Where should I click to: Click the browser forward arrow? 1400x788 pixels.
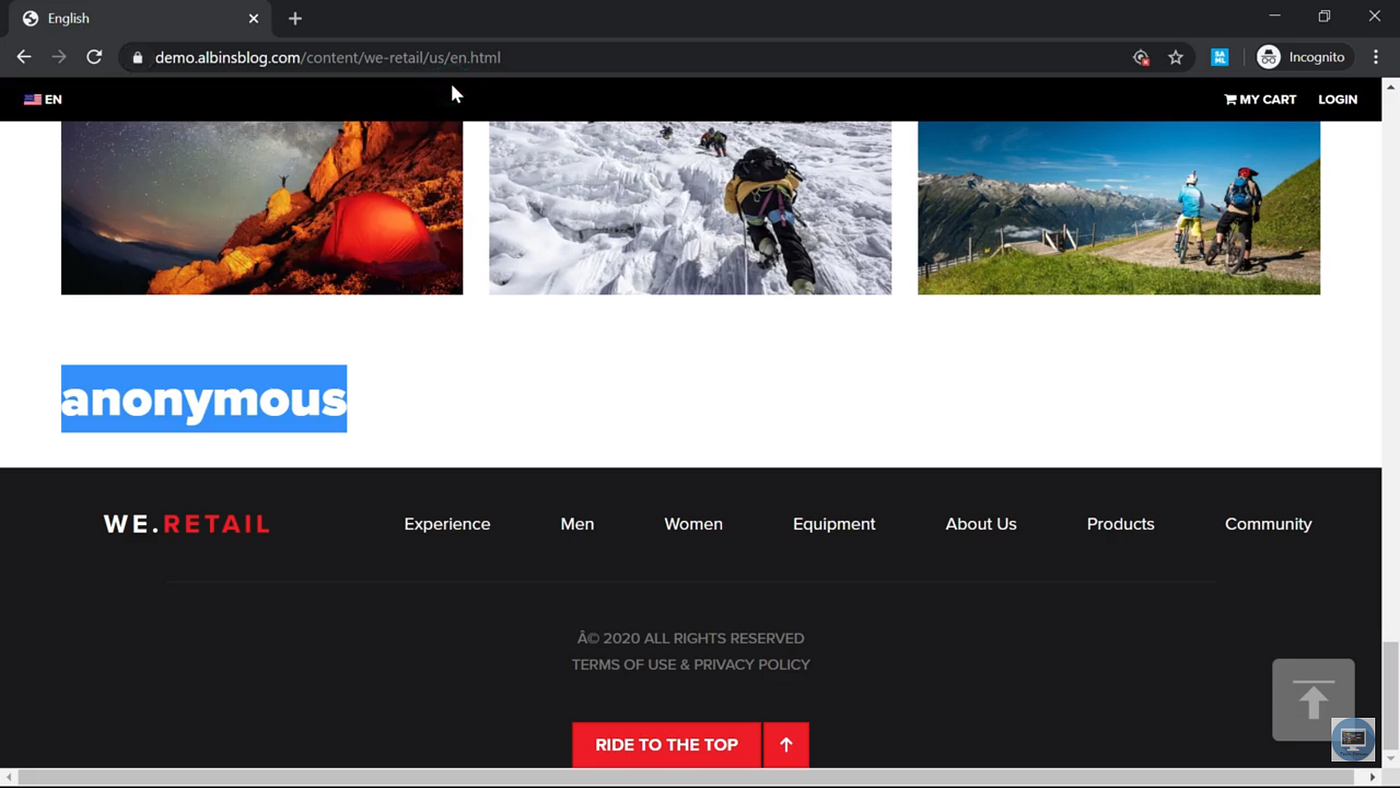pyautogui.click(x=59, y=57)
